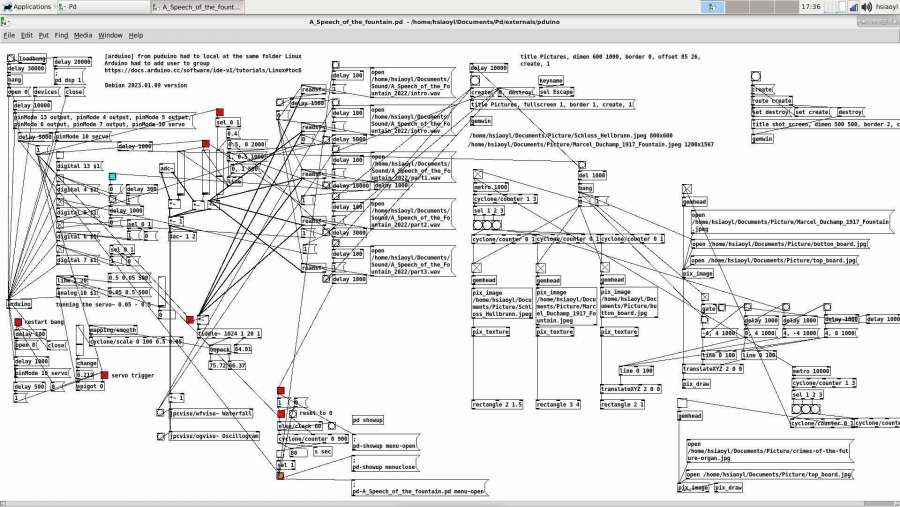Open the Edit menu
This screenshot has width=900, height=507.
pos(27,35)
